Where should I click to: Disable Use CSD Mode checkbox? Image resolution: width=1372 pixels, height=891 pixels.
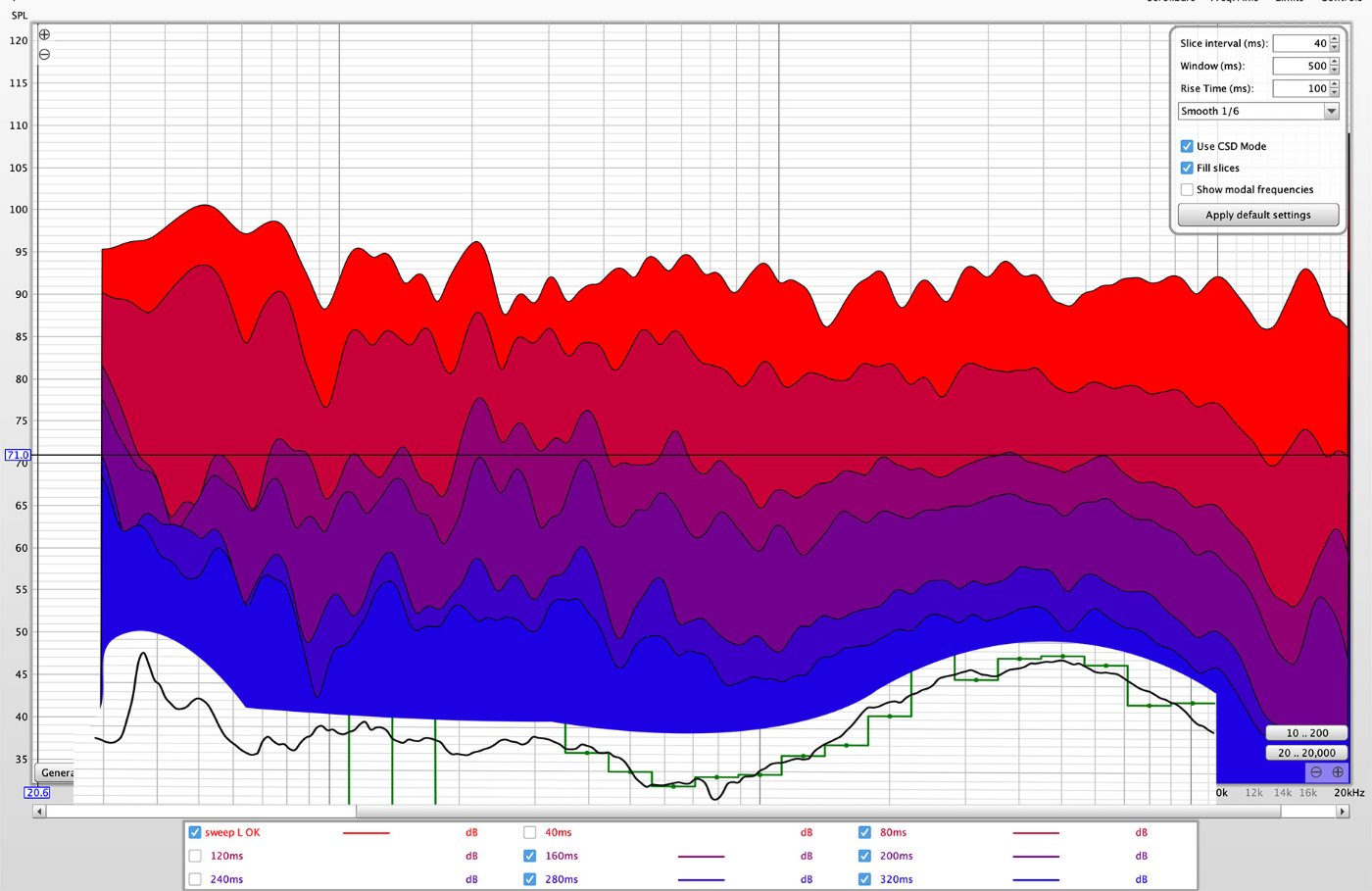point(1187,146)
